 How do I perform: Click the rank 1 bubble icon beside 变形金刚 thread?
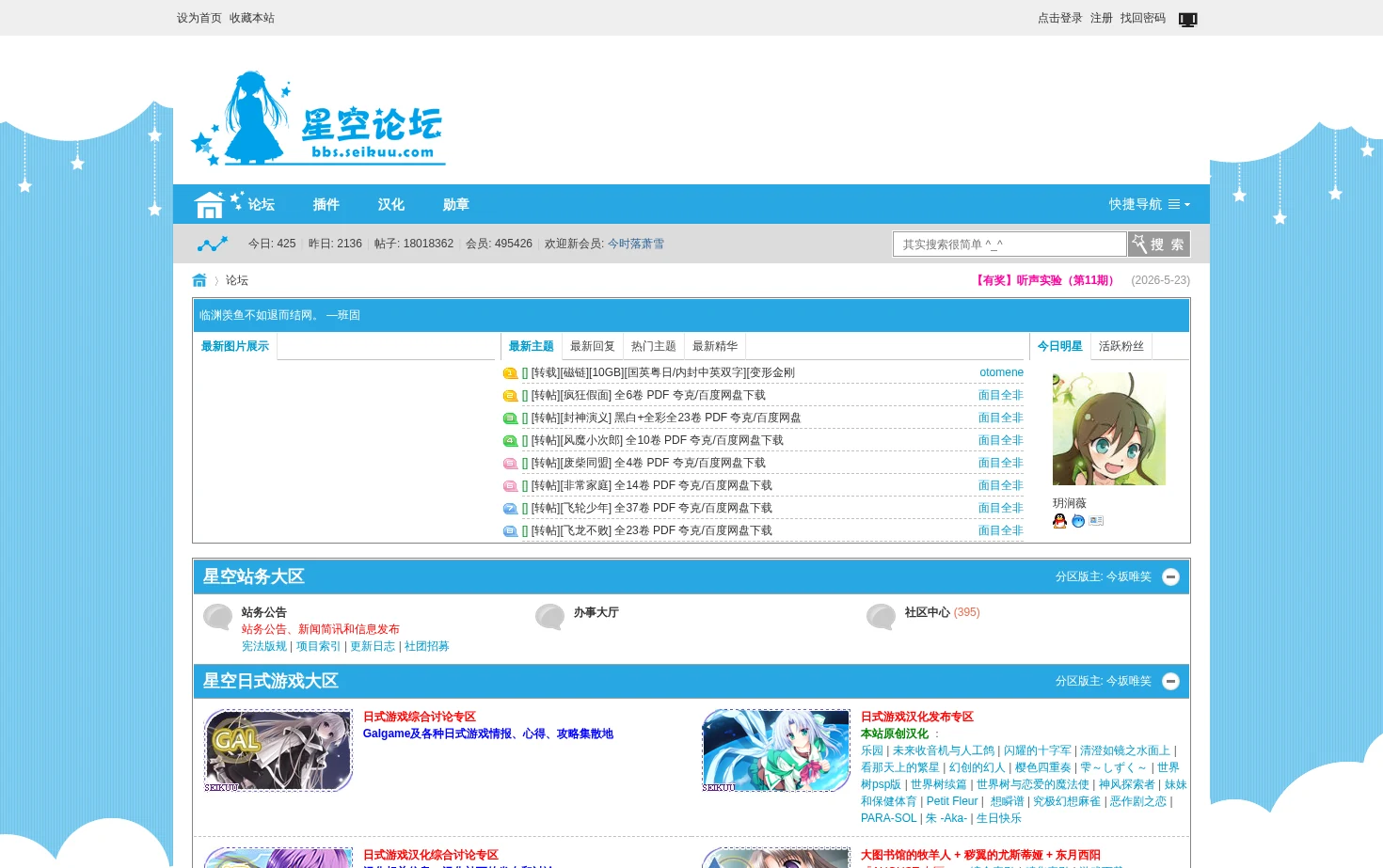click(x=510, y=373)
